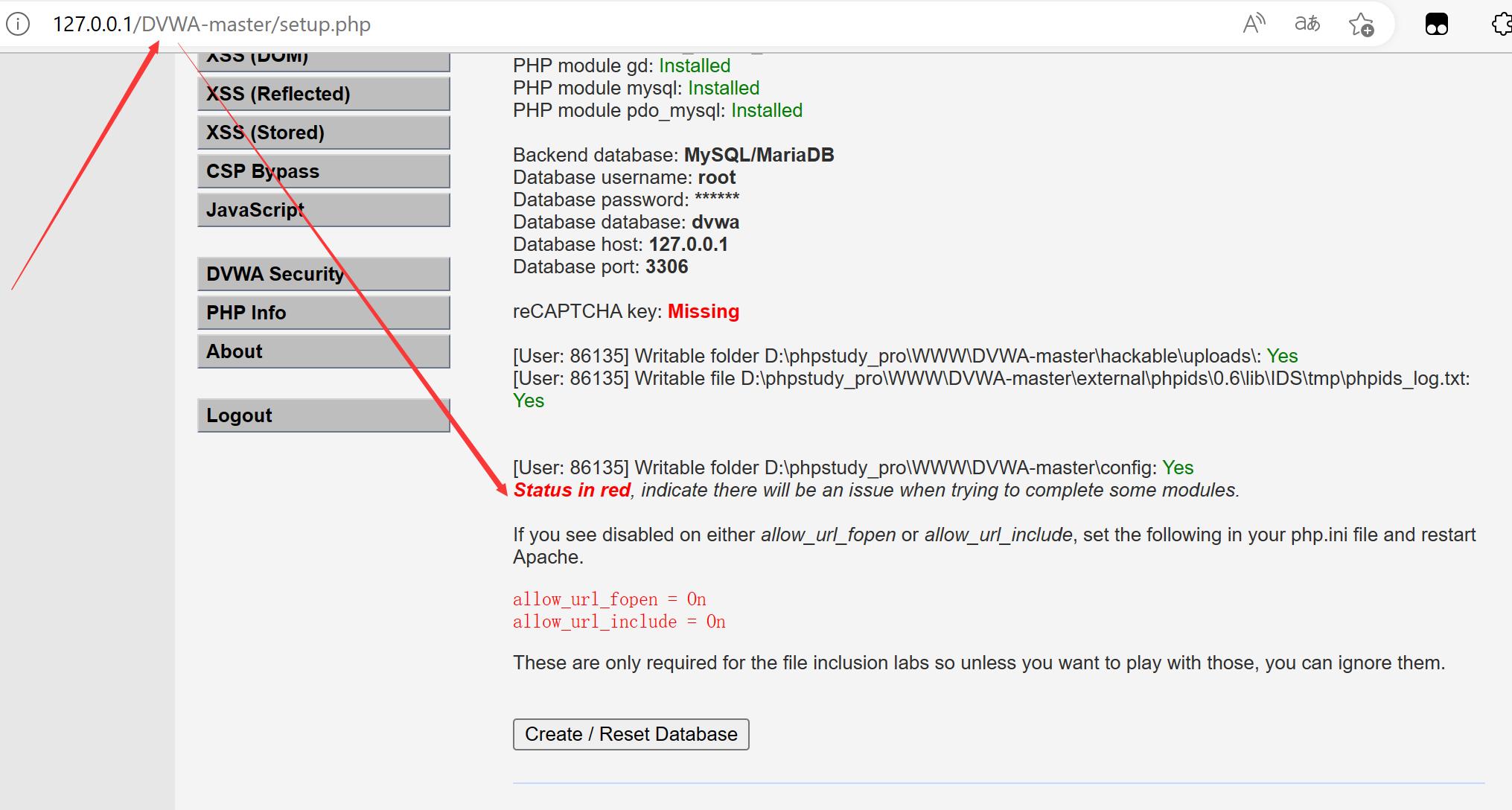Image resolution: width=1512 pixels, height=810 pixels.
Task: Open the DVWA Security settings page
Action: click(x=323, y=274)
